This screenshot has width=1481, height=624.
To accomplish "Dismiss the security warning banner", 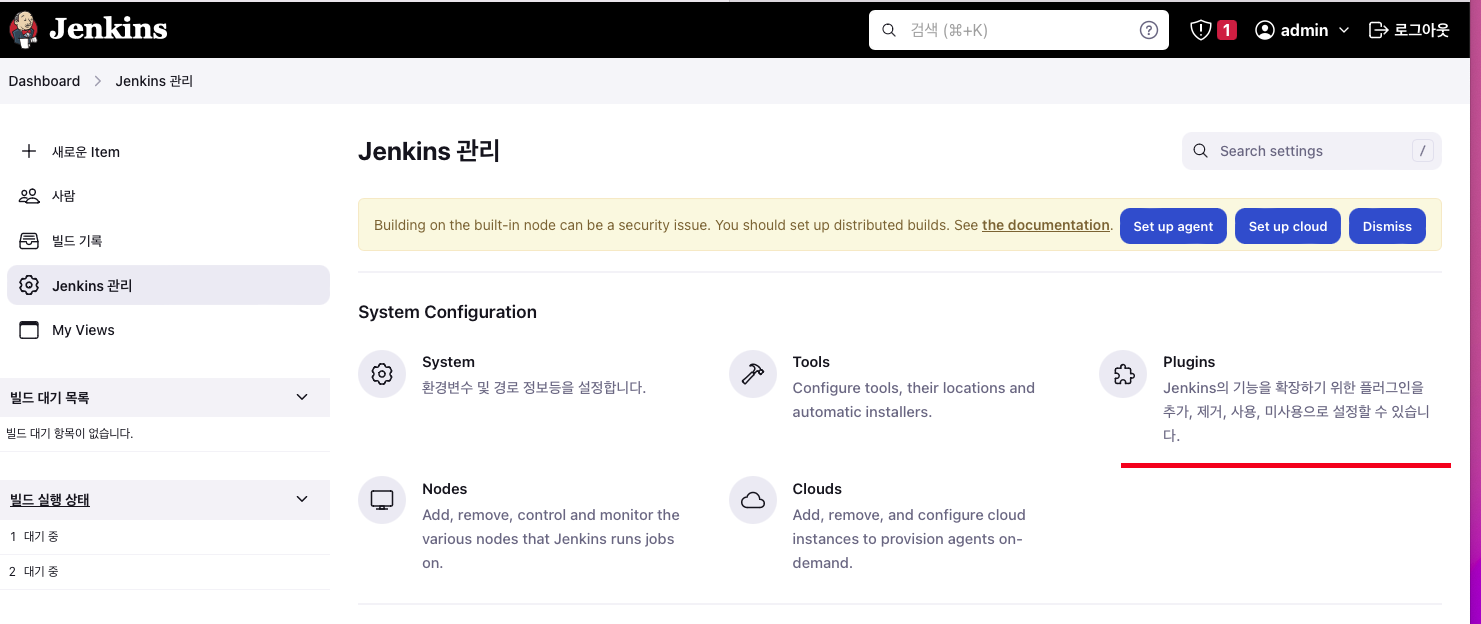I will [x=1387, y=226].
